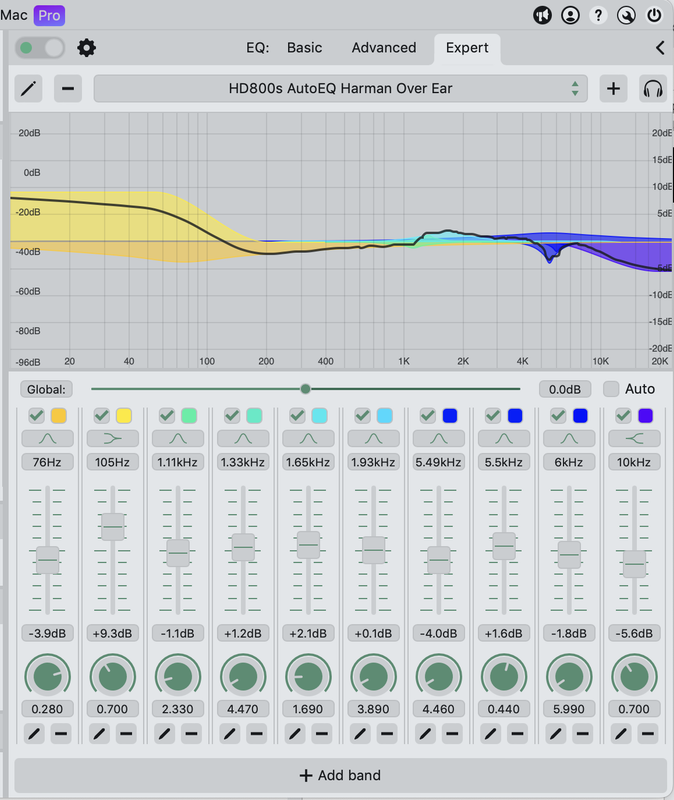The height and width of the screenshot is (800, 674).
Task: Edit the 1.11kHz band with pencil
Action: pos(165,734)
